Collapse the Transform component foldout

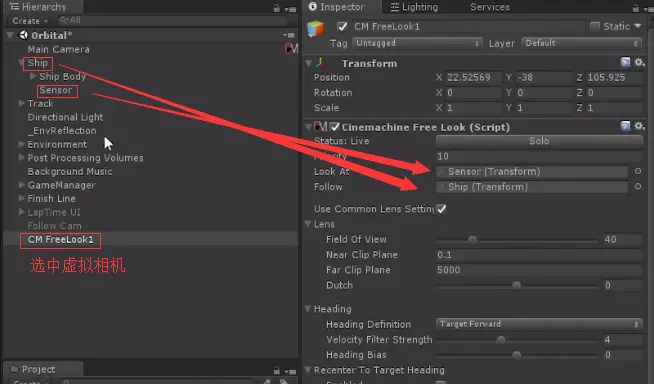[309, 63]
